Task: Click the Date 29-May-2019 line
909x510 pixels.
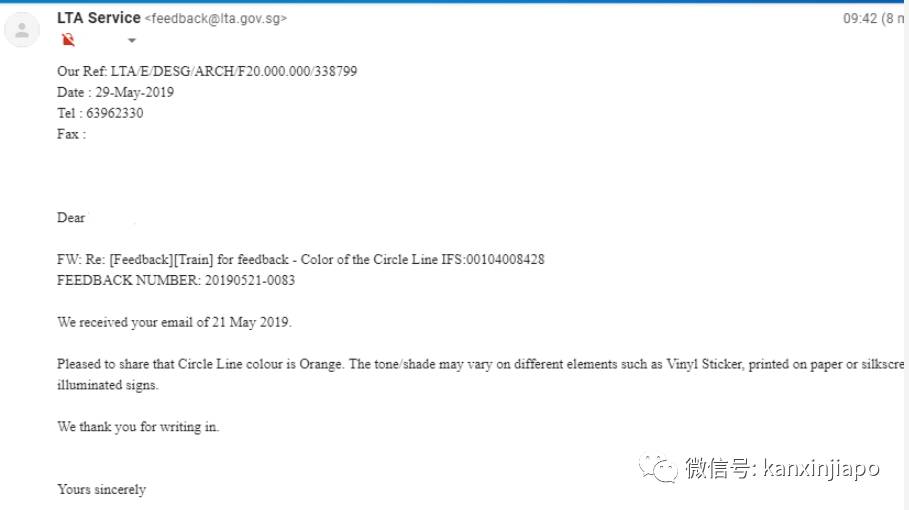Action: [x=115, y=92]
